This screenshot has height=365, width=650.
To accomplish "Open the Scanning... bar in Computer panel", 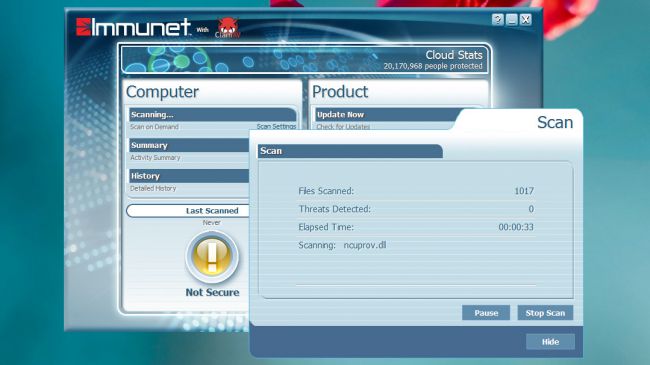I will click(213, 114).
